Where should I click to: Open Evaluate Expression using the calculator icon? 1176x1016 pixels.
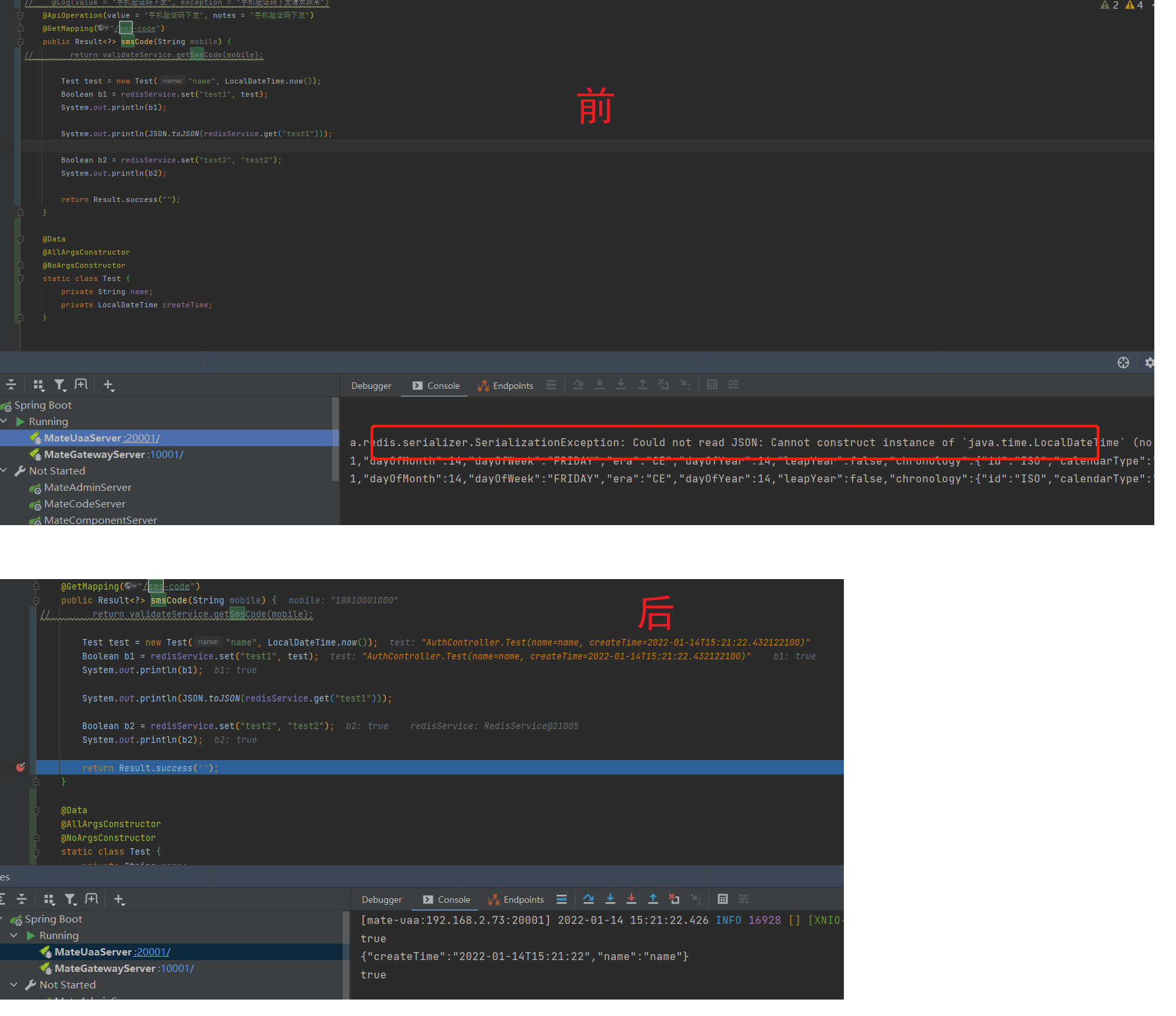pos(712,384)
